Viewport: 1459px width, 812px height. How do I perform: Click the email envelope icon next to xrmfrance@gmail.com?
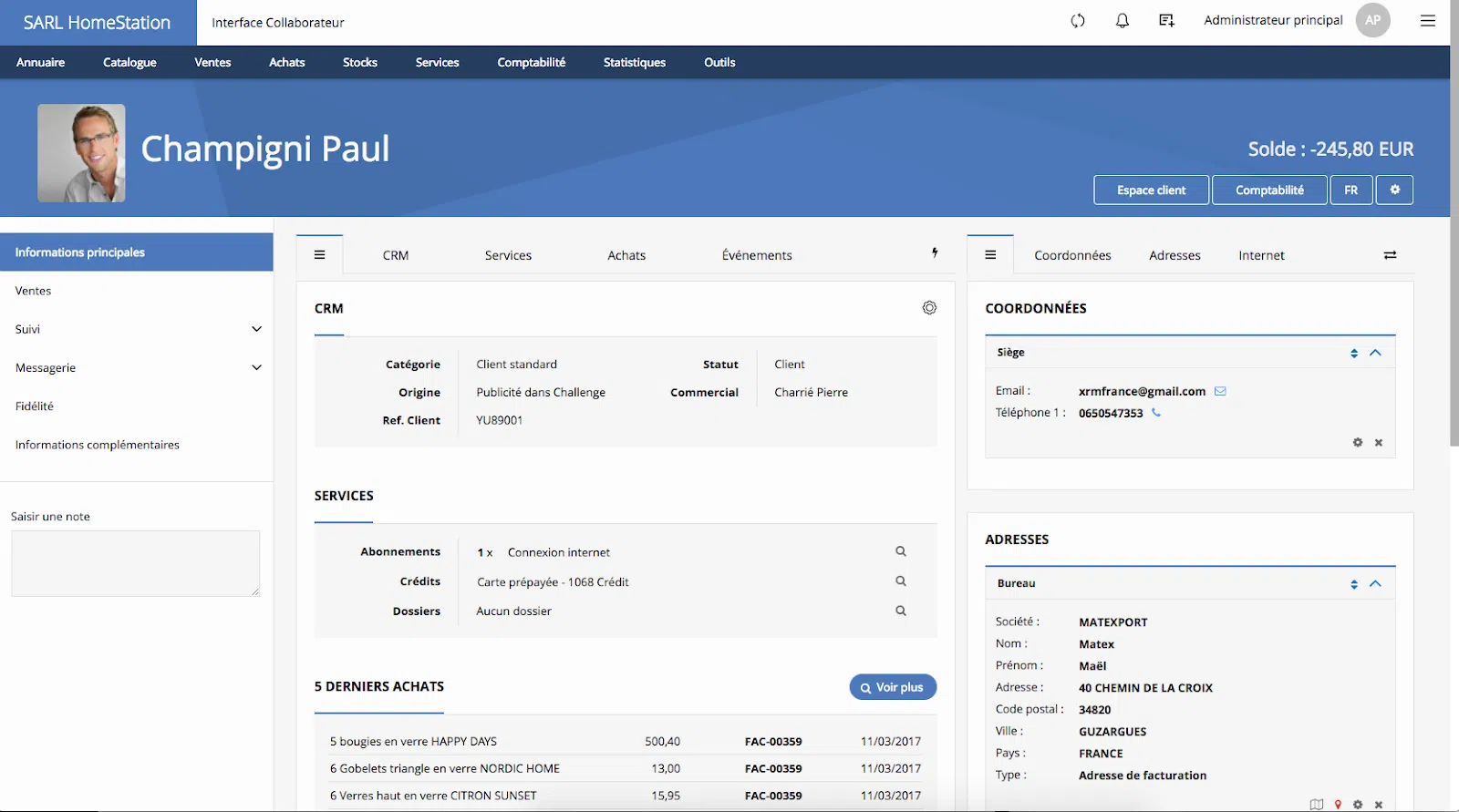point(1220,391)
